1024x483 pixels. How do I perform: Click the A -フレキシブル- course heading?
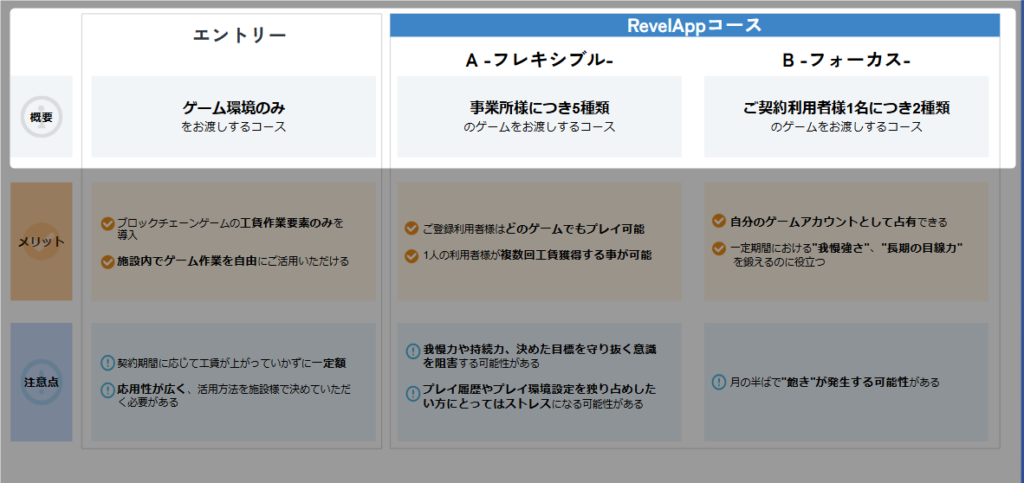point(539,61)
